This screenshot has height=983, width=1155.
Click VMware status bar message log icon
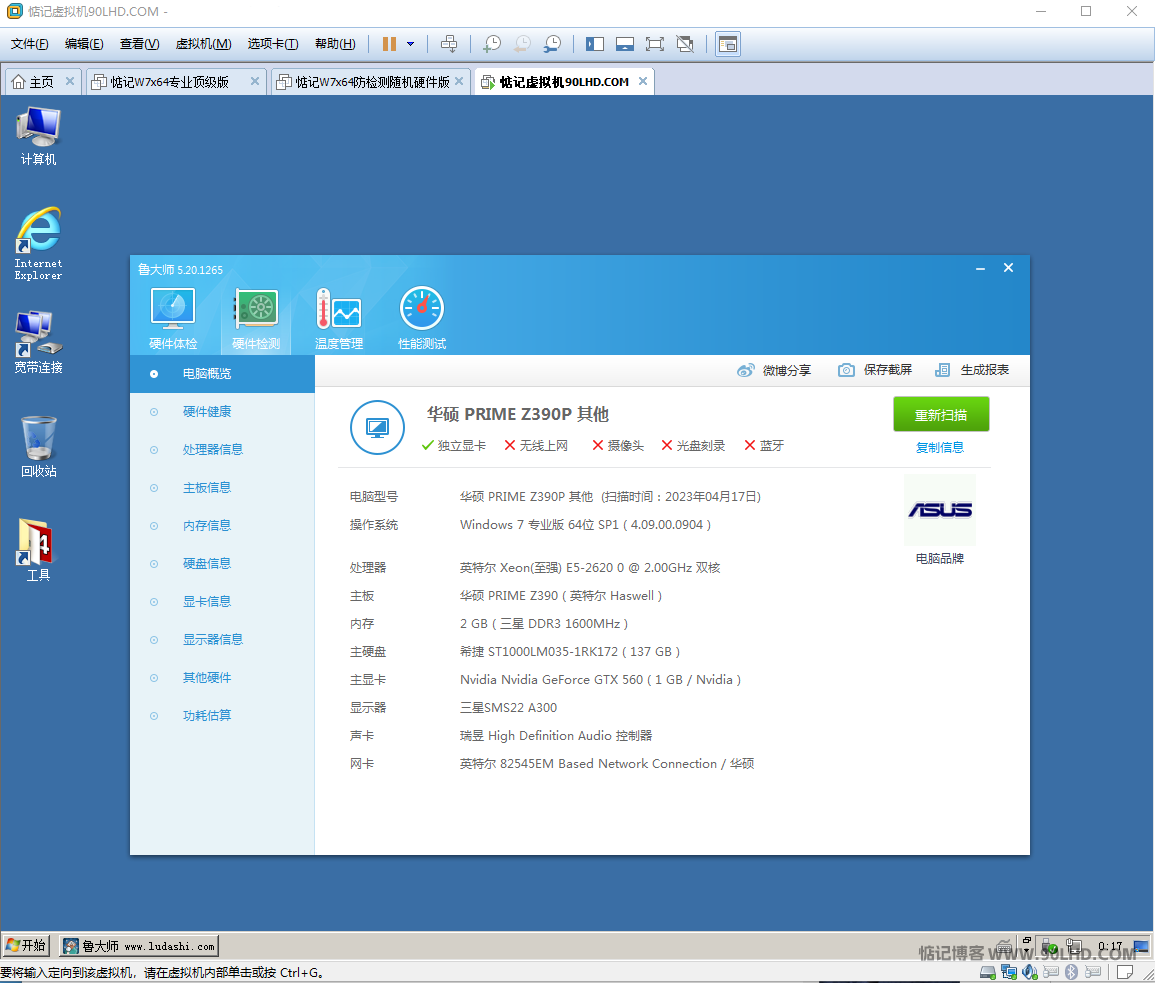(1125, 972)
